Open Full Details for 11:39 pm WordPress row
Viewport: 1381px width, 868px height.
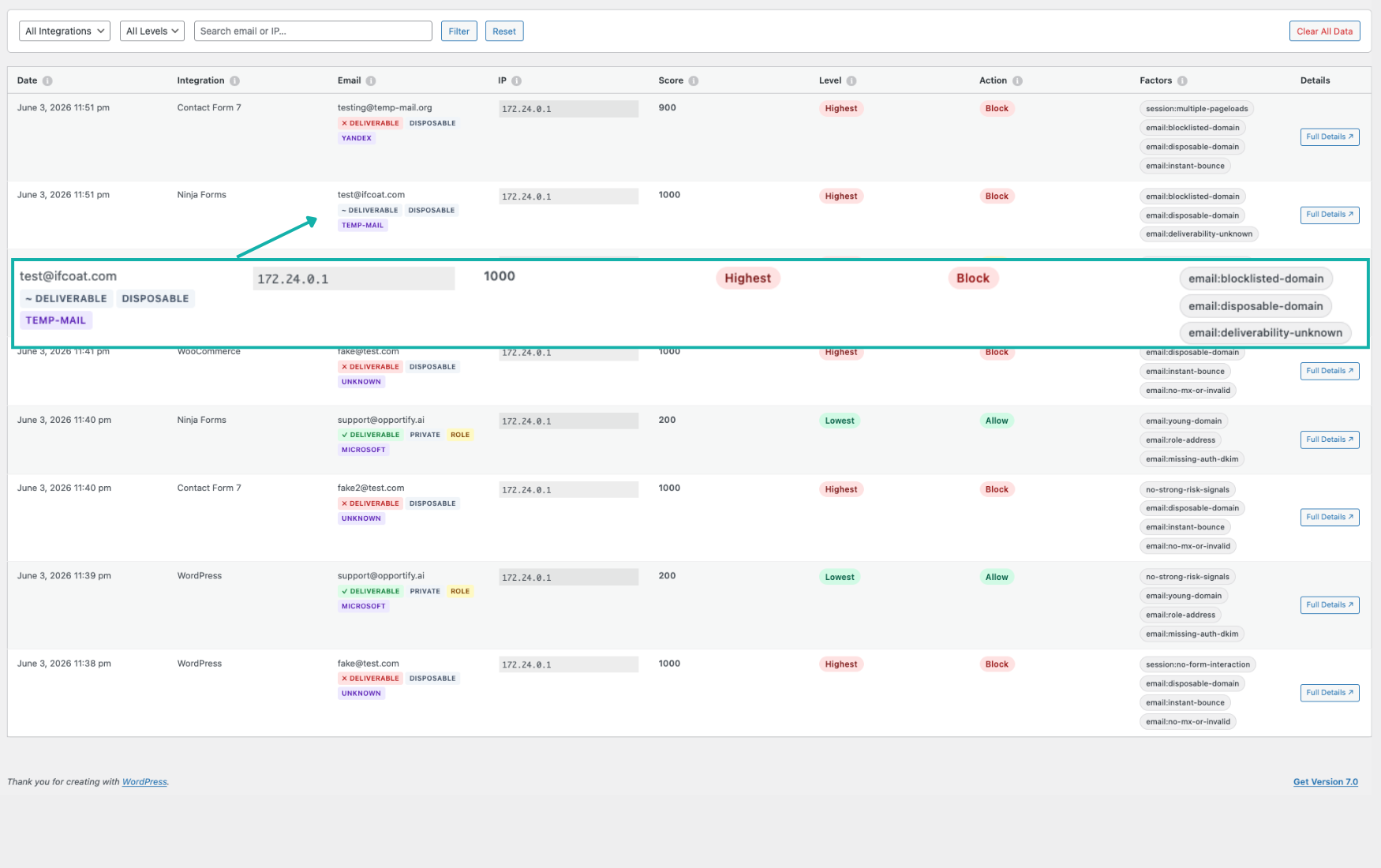pyautogui.click(x=1330, y=605)
